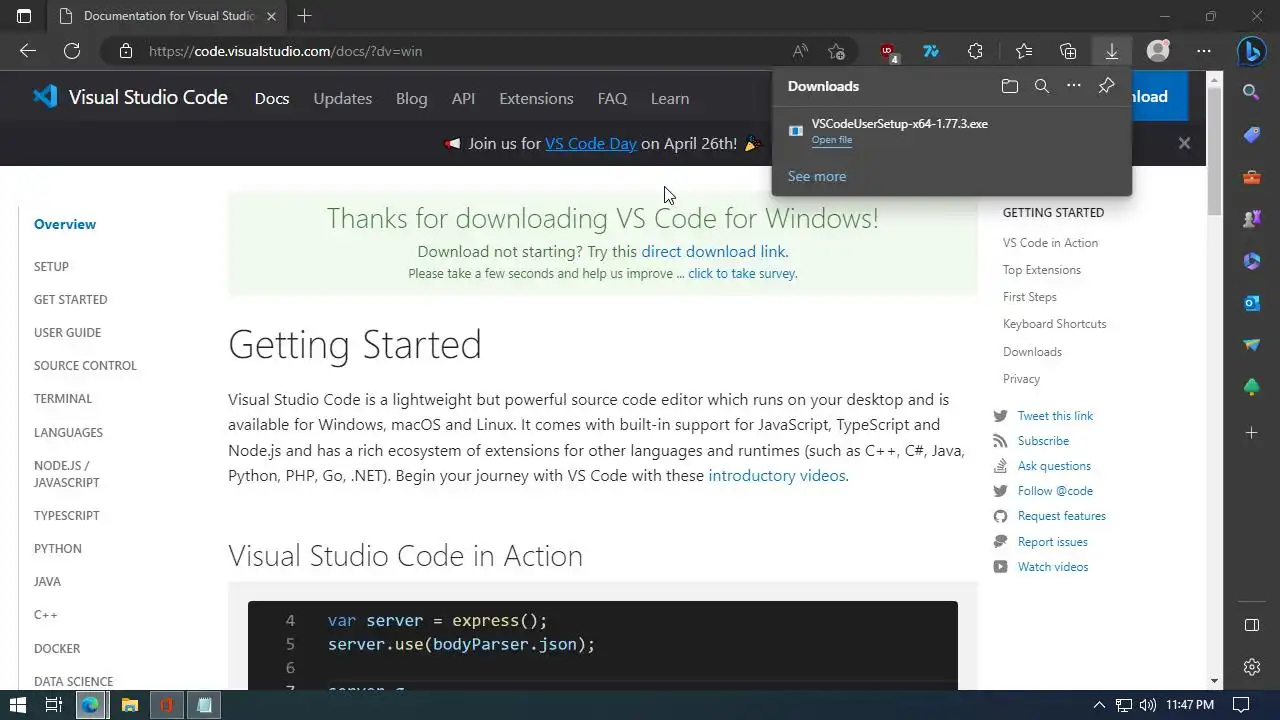Screen dimensions: 1280x720
Task: Open Edge Settings and more menu
Action: [1204, 51]
